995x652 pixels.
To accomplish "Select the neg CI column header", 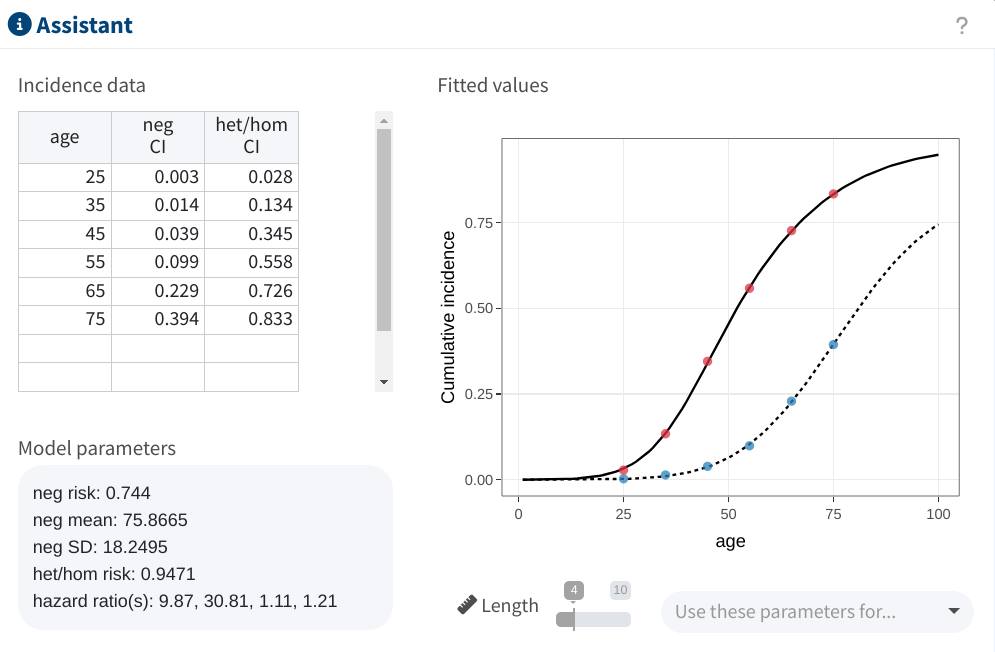I will (158, 137).
